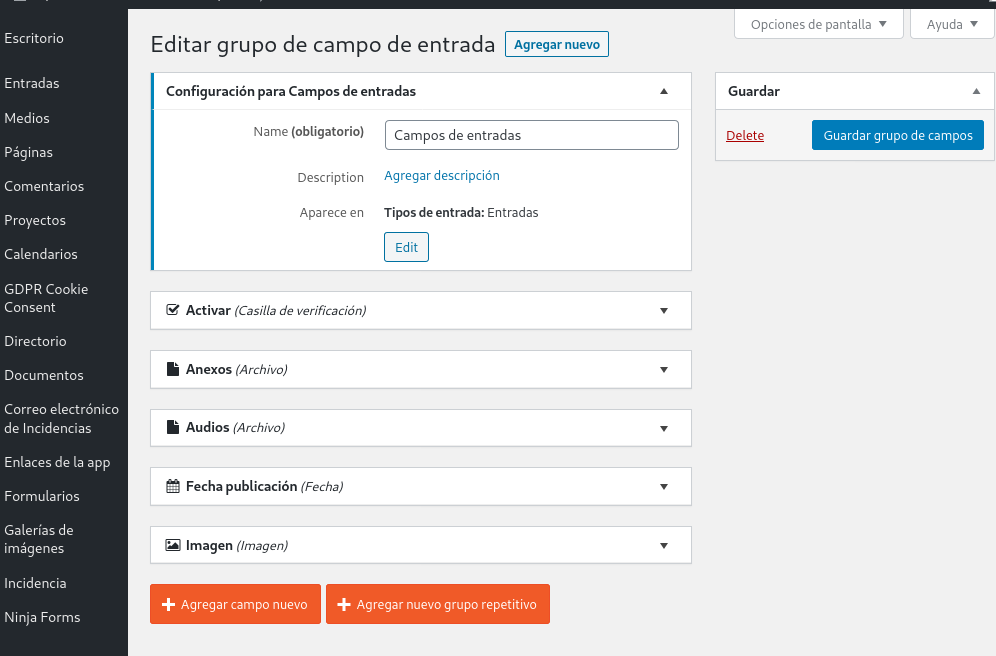Image resolution: width=996 pixels, height=656 pixels.
Task: Go to Ninja Forms in sidebar
Action: click(x=42, y=617)
